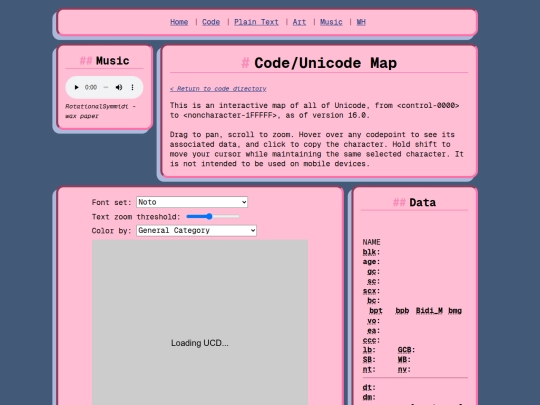
Task: Click the Music panel heading
Action: point(113,61)
